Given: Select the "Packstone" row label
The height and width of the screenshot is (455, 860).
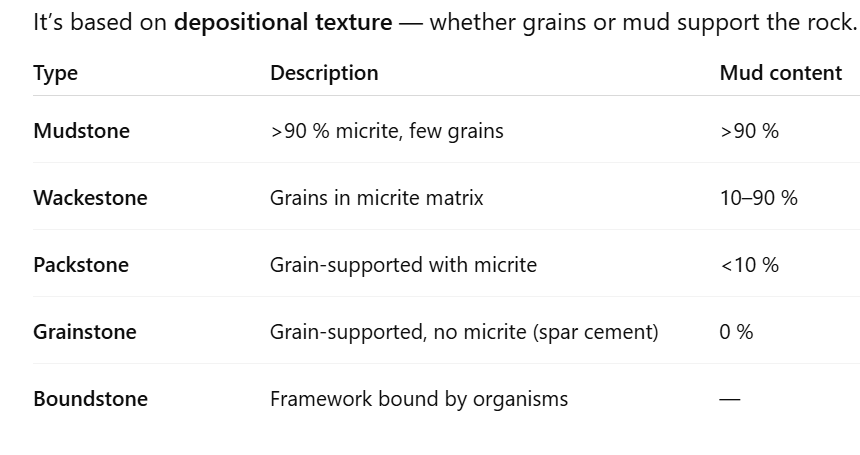Looking at the screenshot, I should coord(81,265).
